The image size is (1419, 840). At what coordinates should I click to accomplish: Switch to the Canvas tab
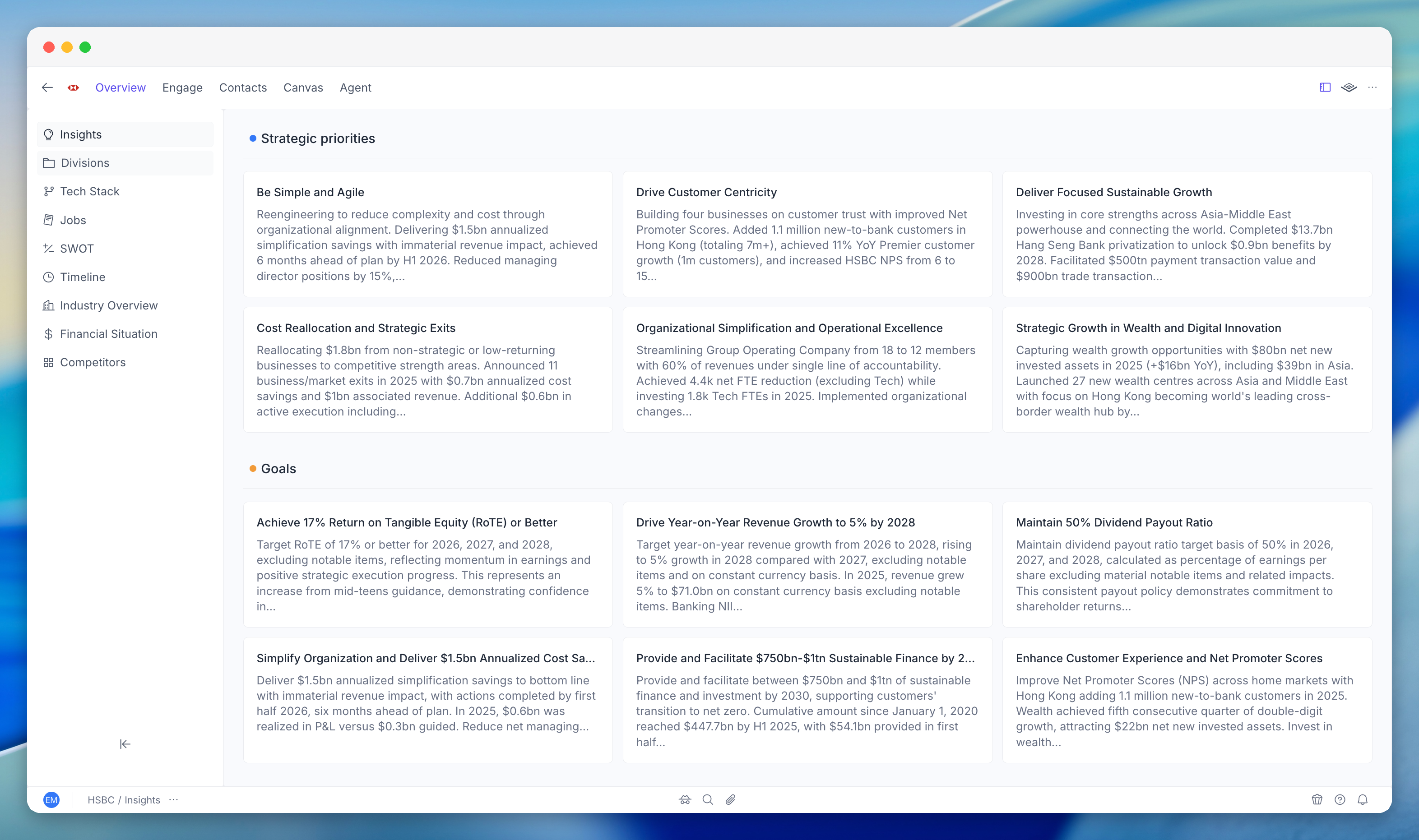pyautogui.click(x=303, y=87)
